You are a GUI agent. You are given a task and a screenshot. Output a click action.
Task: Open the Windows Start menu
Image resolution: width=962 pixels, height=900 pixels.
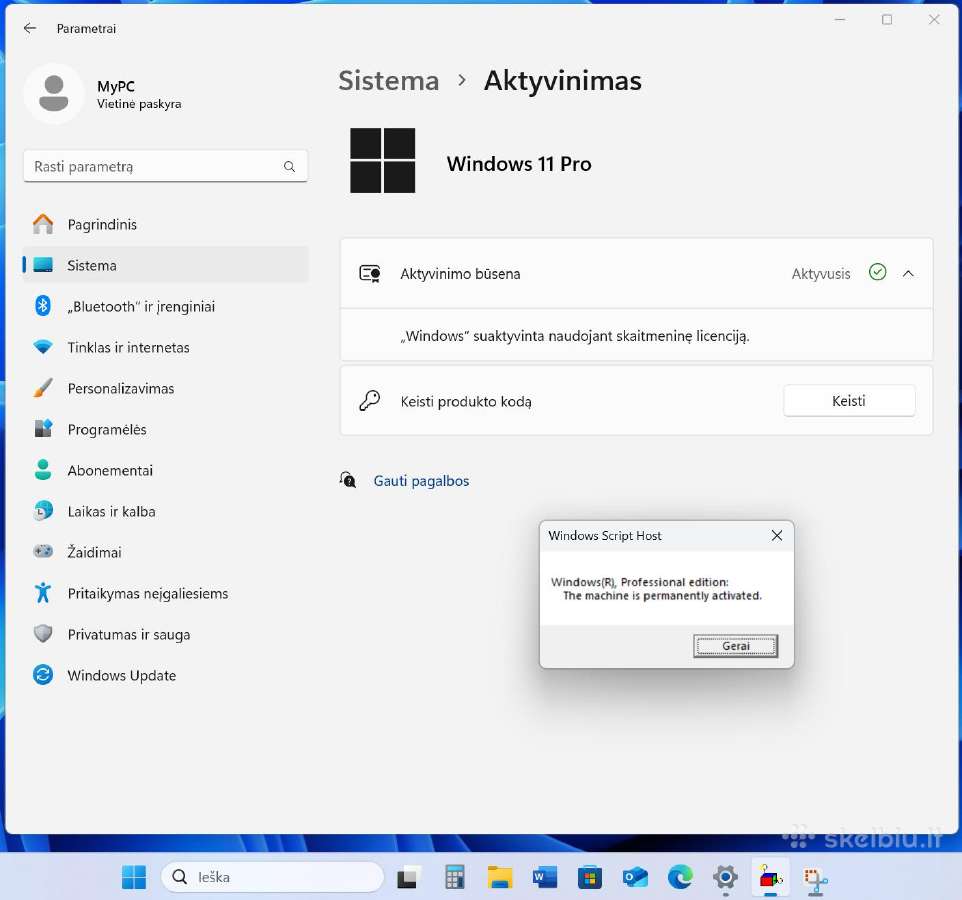point(134,877)
